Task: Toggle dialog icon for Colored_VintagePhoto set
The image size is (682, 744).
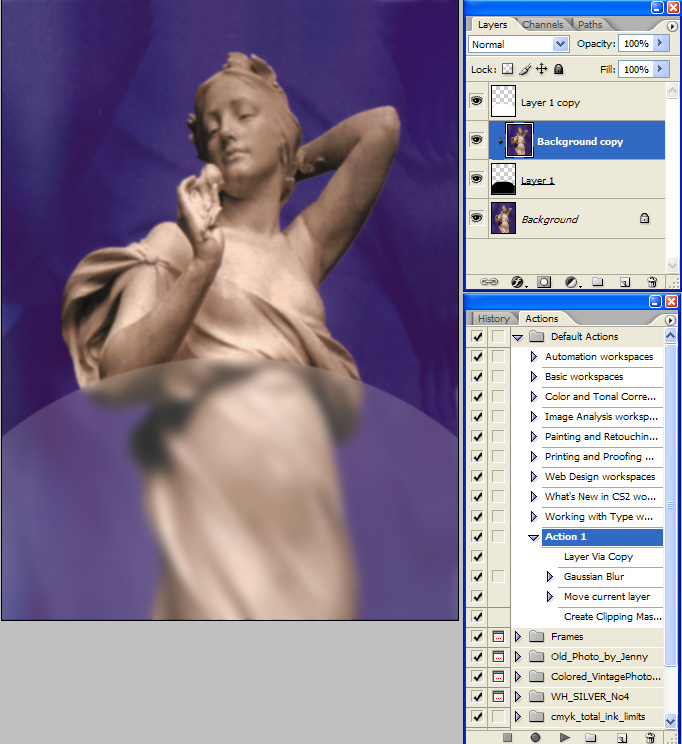Action: click(x=498, y=676)
